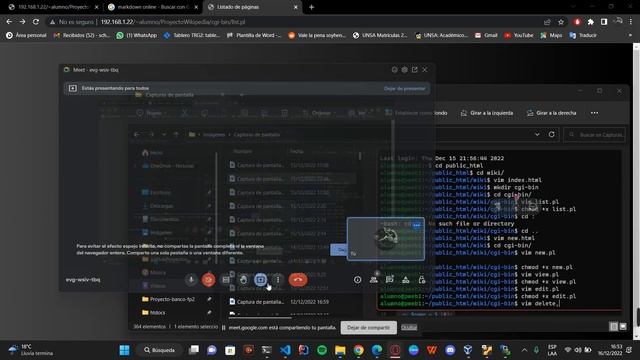Image resolution: width=640 pixels, height=360 pixels.
Task: Open the Maps bookmark
Action: click(x=551, y=36)
